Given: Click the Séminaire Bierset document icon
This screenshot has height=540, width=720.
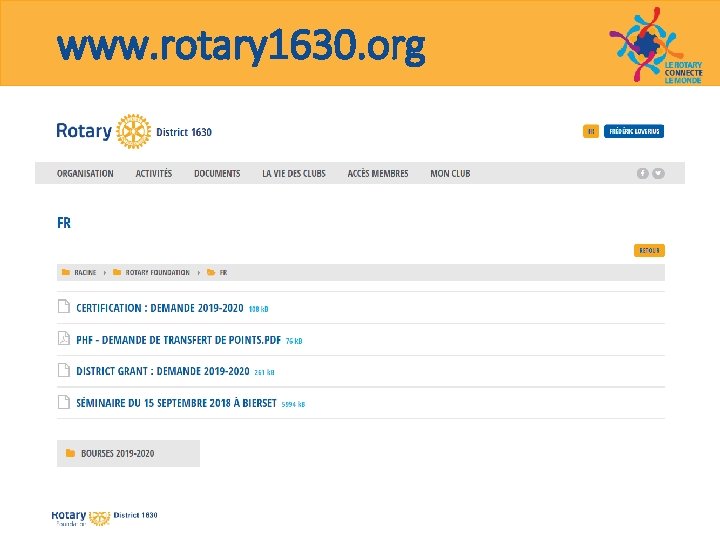Looking at the screenshot, I should click(64, 402).
